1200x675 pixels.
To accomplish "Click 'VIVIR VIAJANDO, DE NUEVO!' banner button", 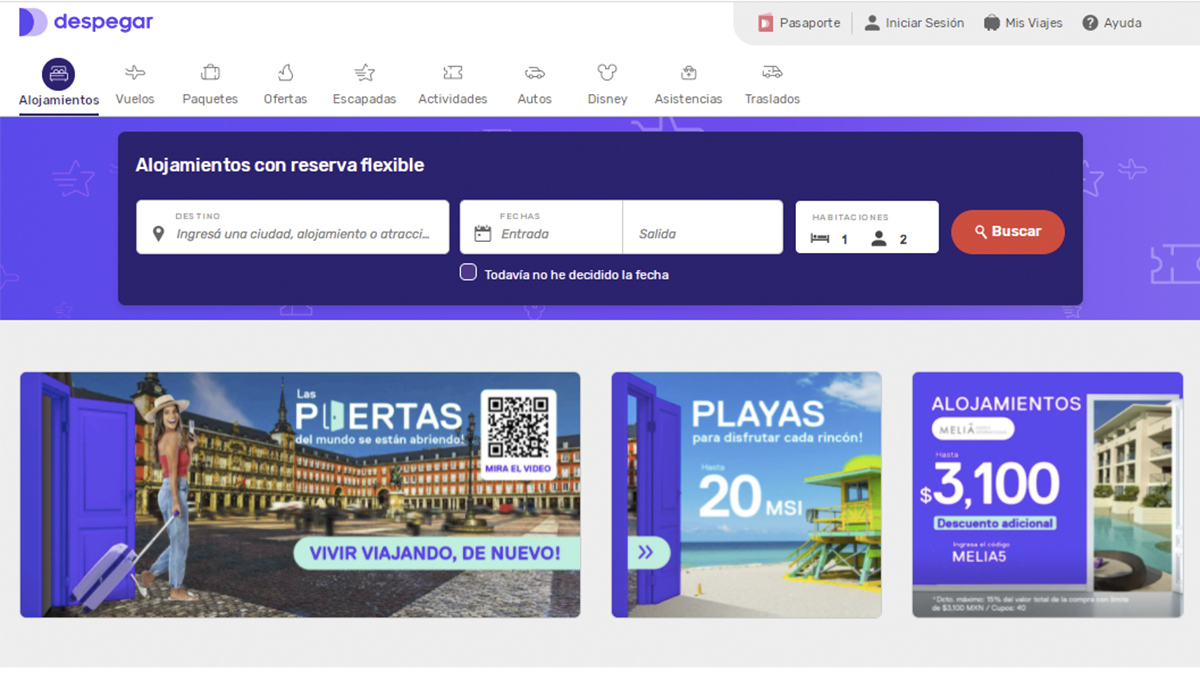I will [437, 553].
